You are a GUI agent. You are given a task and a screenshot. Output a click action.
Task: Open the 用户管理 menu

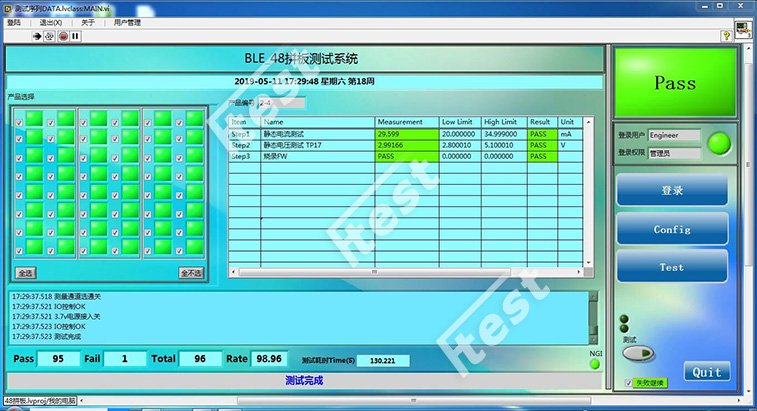128,21
